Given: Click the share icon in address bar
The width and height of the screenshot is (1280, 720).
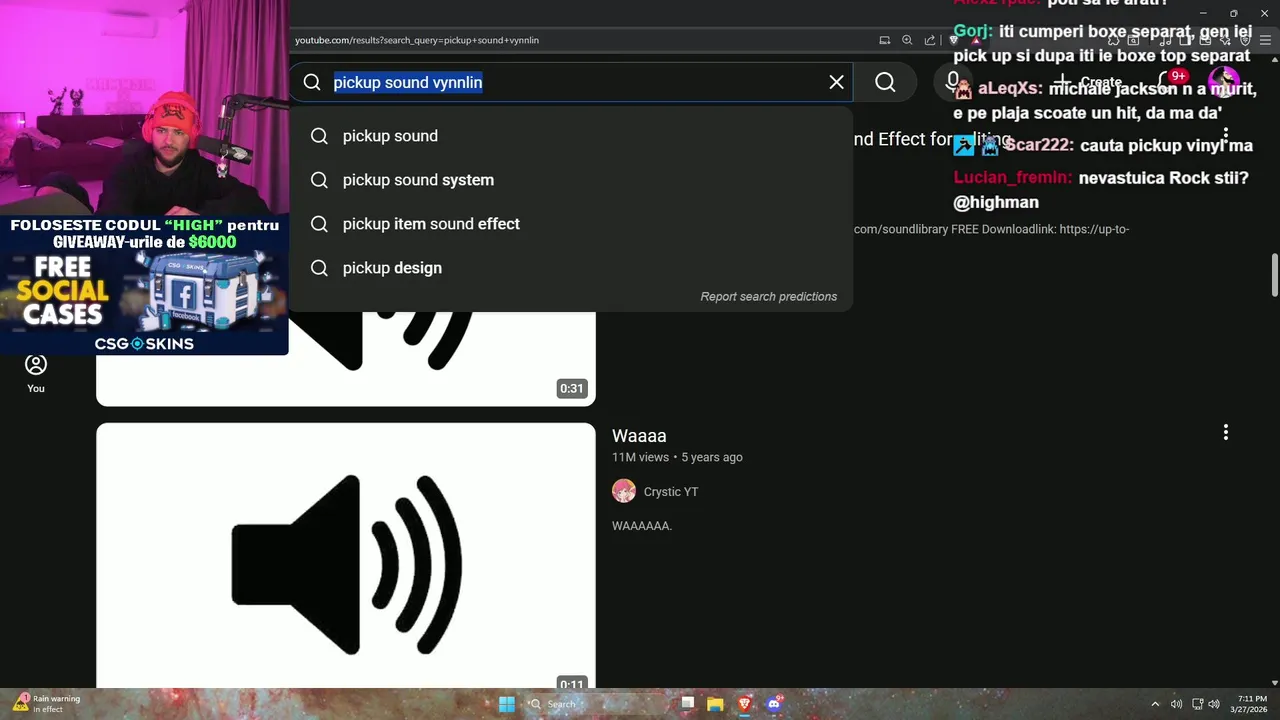Looking at the screenshot, I should pyautogui.click(x=930, y=40).
